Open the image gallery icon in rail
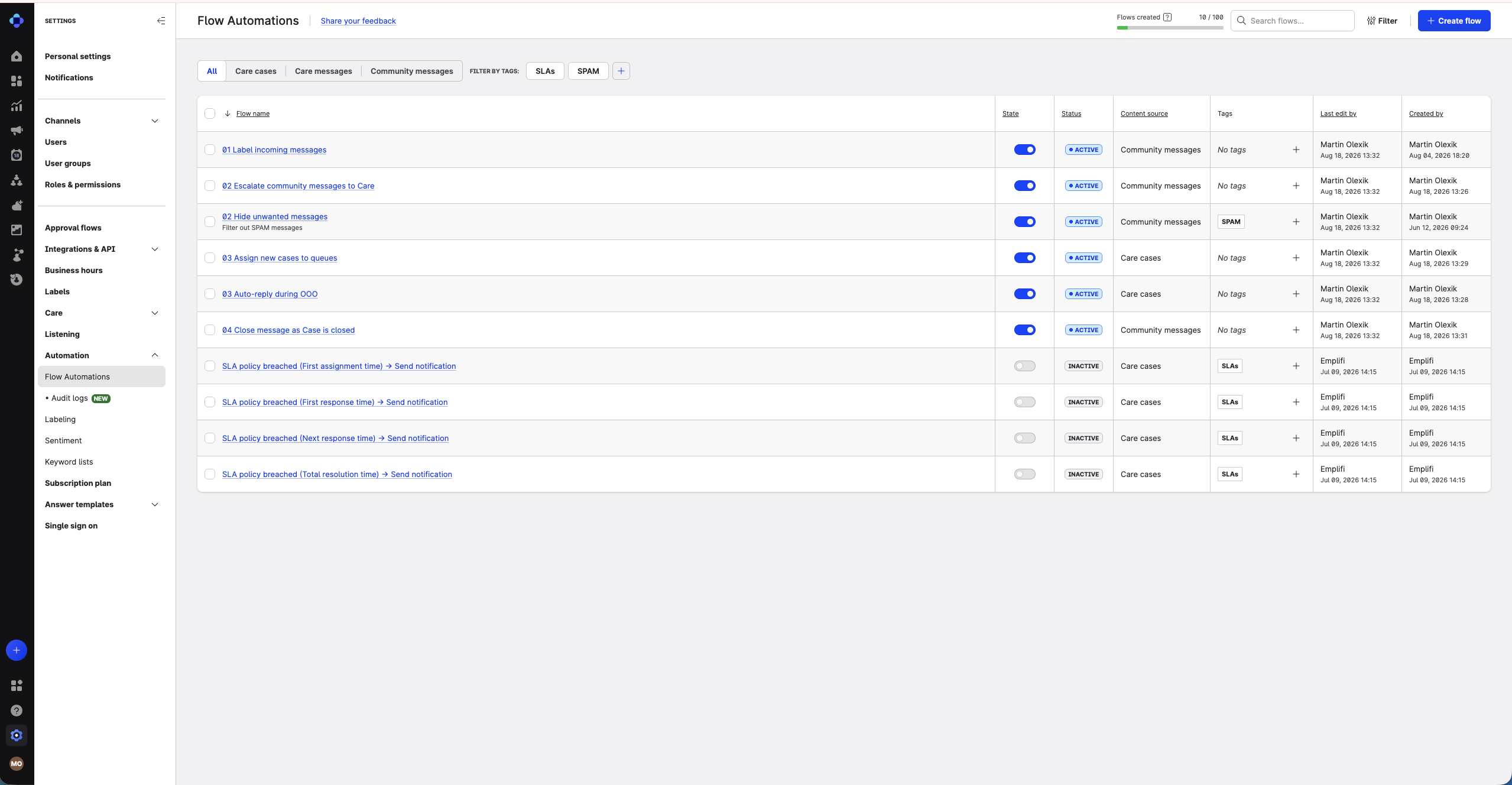1512x785 pixels. [17, 230]
